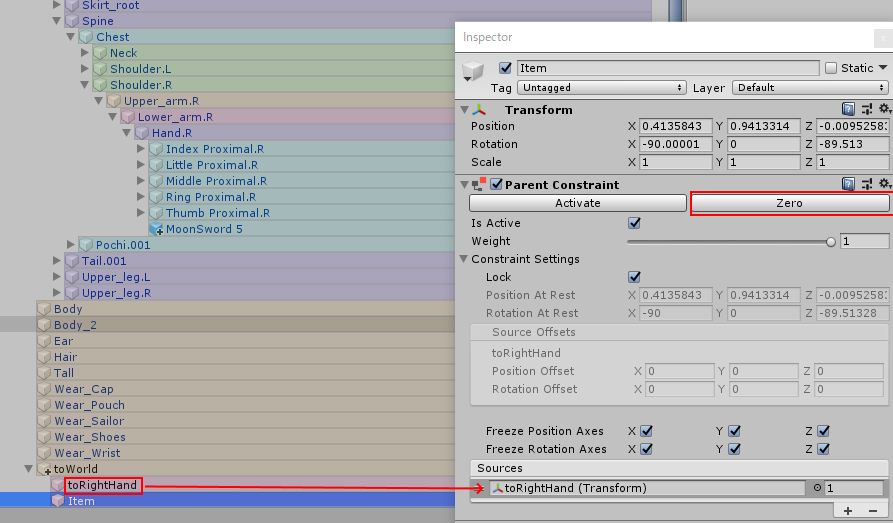Viewport: 893px width, 523px height.
Task: Click the Activate button
Action: [x=577, y=203]
